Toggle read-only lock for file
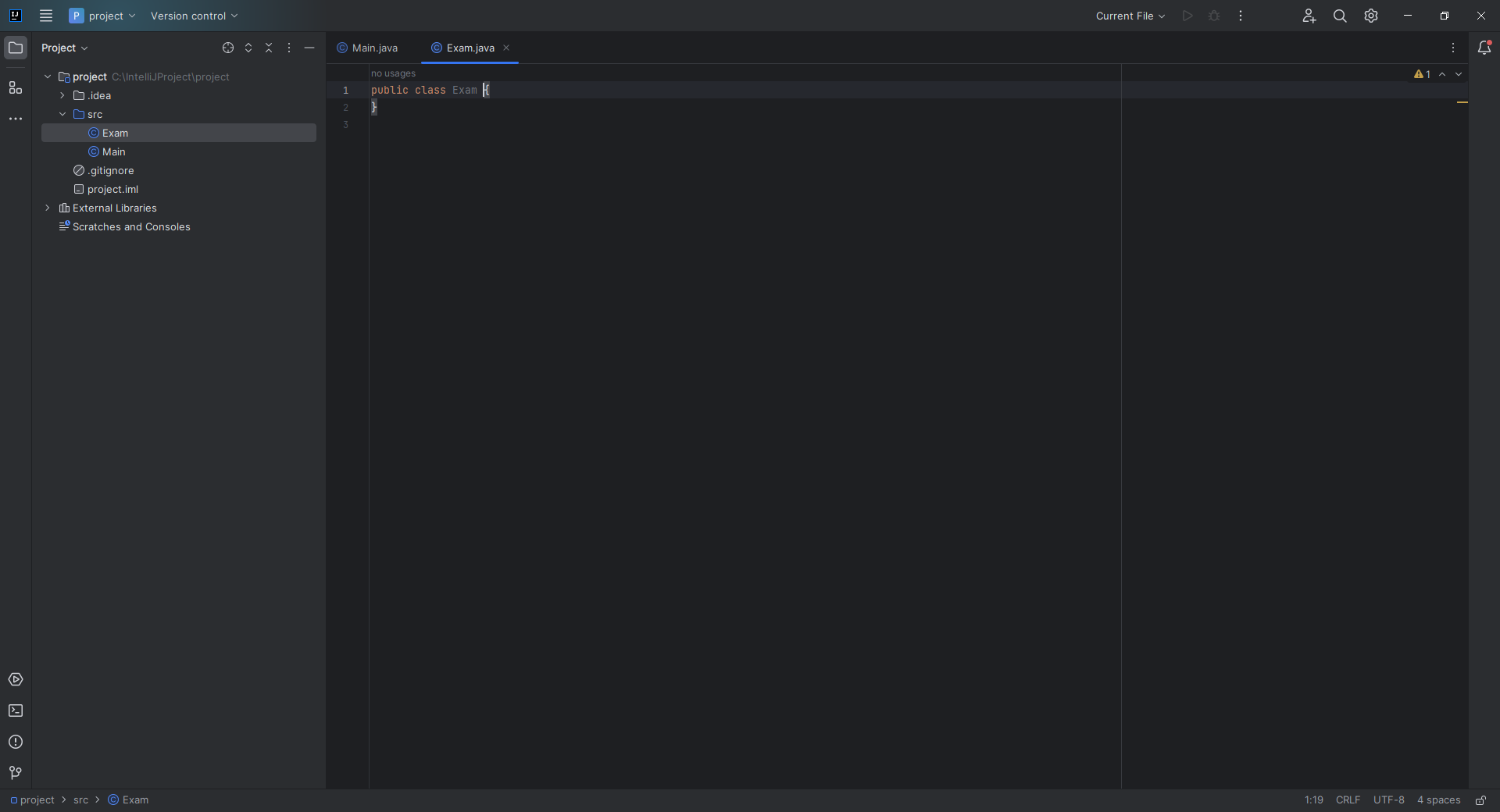 [x=1480, y=800]
